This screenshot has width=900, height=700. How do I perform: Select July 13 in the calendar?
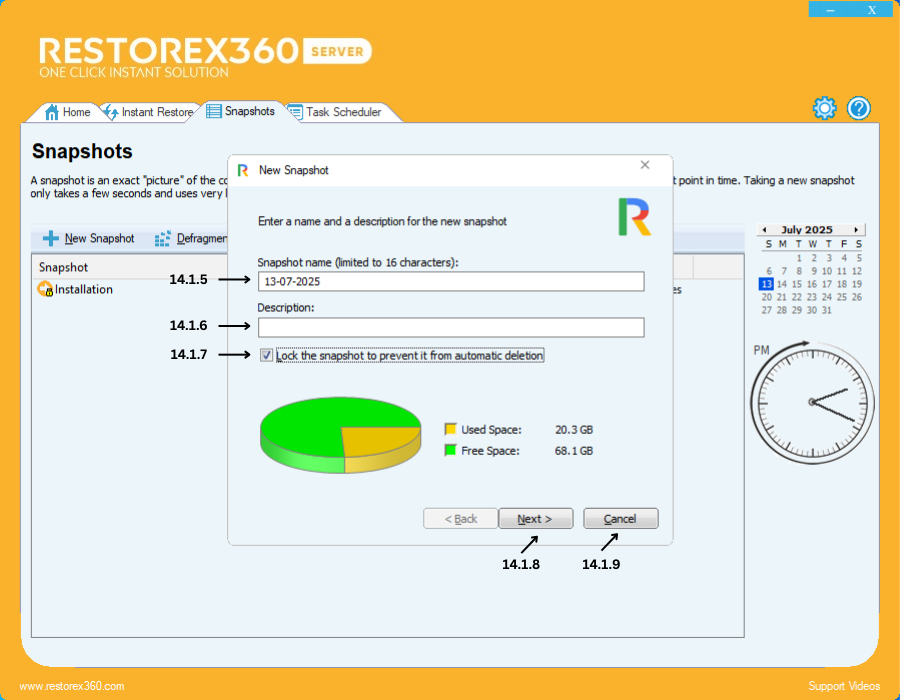(x=766, y=284)
